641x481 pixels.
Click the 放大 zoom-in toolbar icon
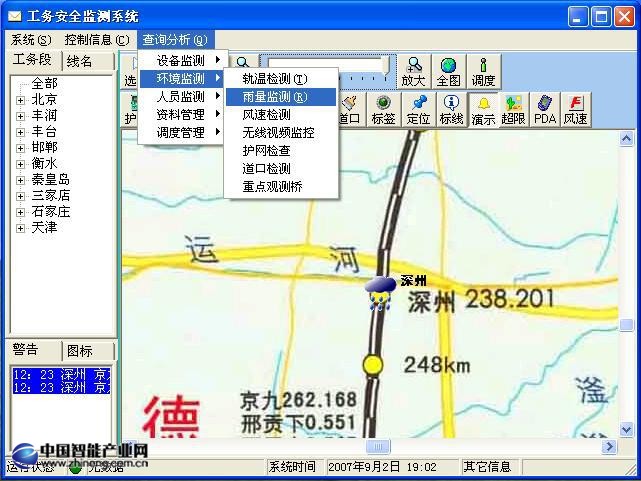(x=413, y=72)
